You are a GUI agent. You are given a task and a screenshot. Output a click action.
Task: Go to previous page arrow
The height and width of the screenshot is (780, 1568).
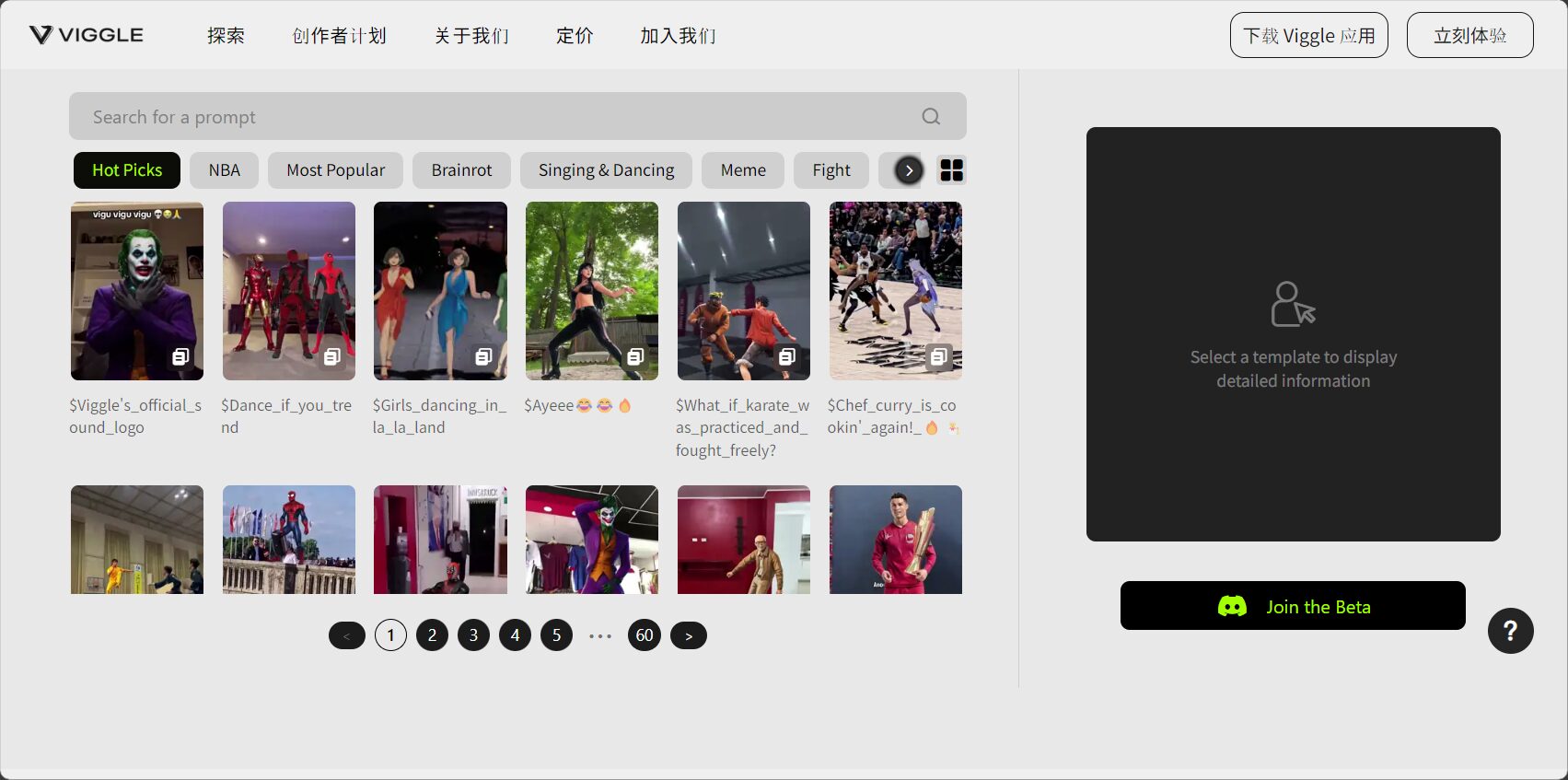(347, 635)
